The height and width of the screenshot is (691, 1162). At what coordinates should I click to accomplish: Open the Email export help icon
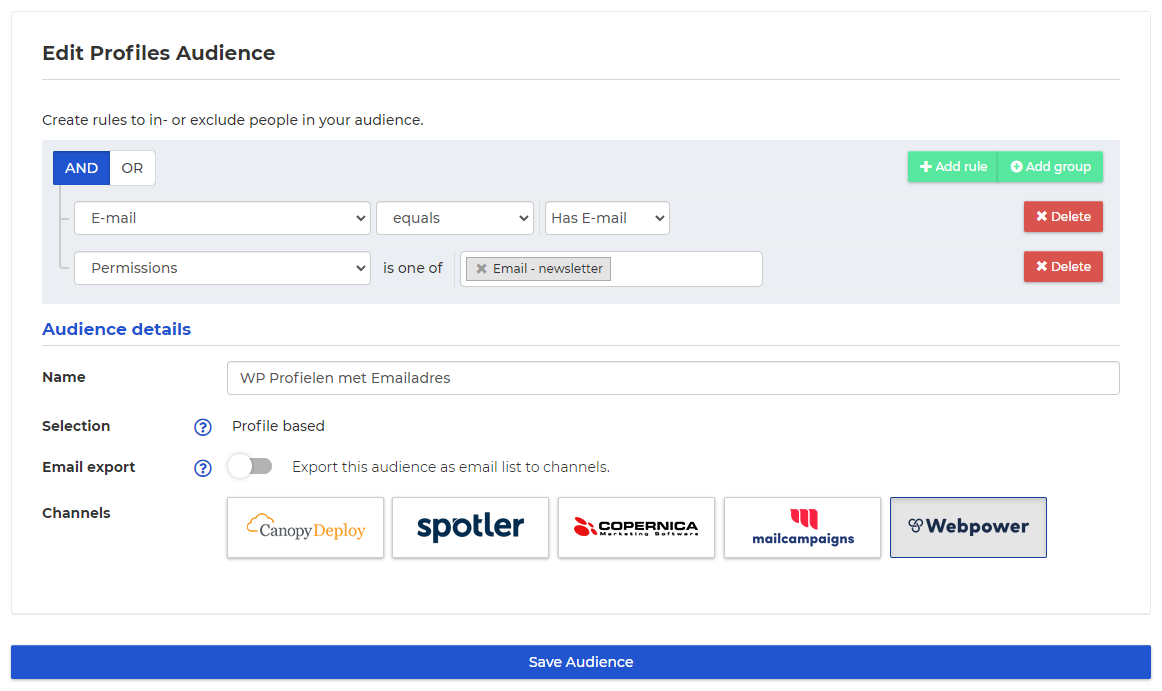tap(202, 468)
